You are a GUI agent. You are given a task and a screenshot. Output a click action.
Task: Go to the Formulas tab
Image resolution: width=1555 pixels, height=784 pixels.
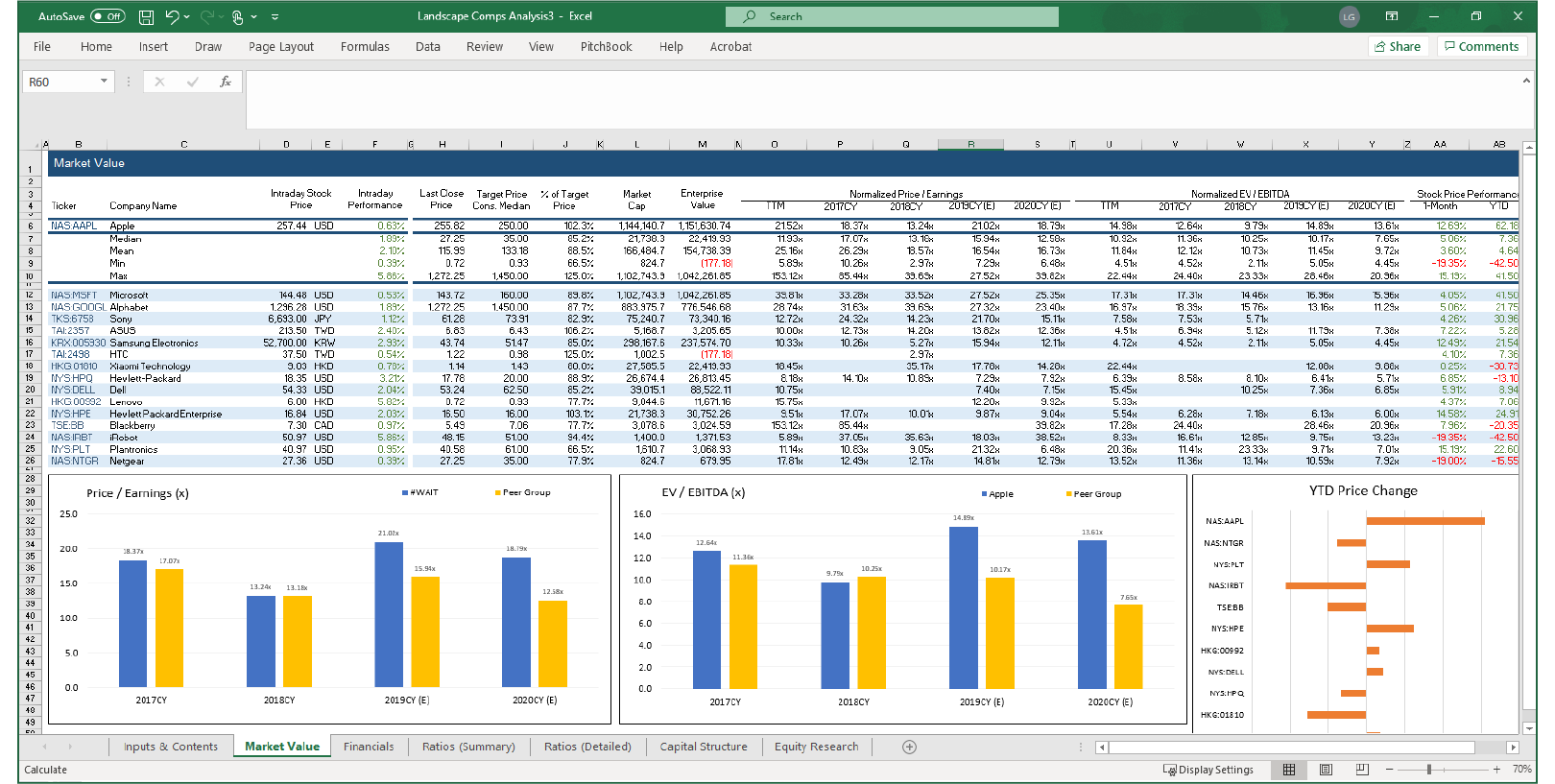(x=365, y=46)
